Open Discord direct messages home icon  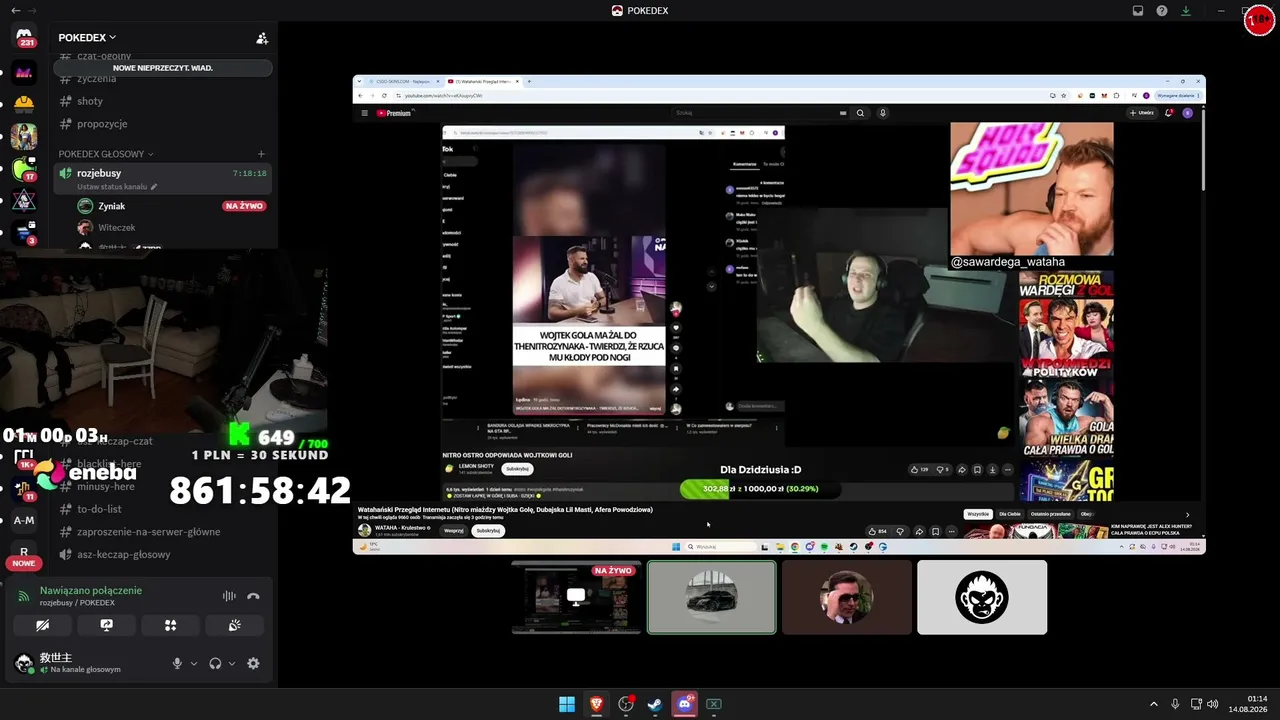(24, 37)
